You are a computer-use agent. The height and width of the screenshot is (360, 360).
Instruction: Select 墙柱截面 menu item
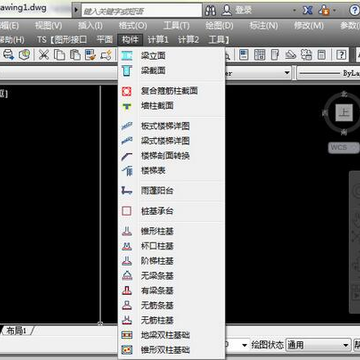point(172,106)
